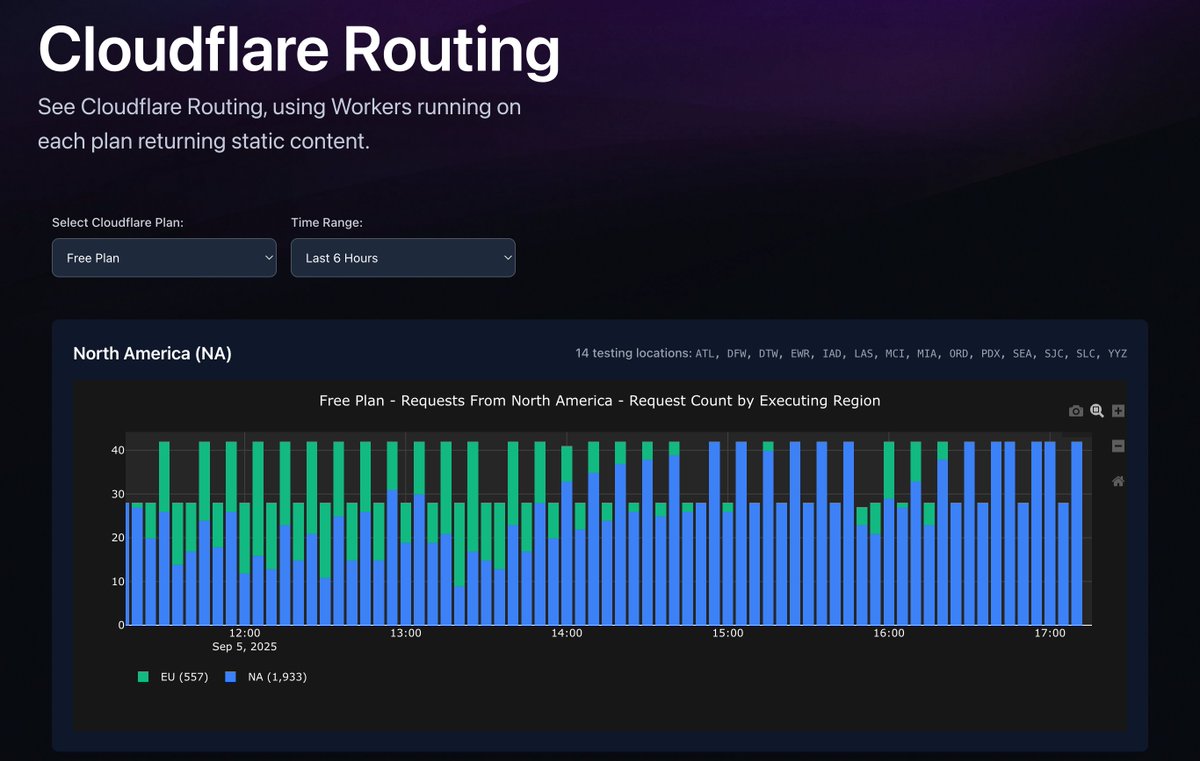Click the green EU legend color swatch
Screen dimensions: 1200x761
tap(143, 677)
